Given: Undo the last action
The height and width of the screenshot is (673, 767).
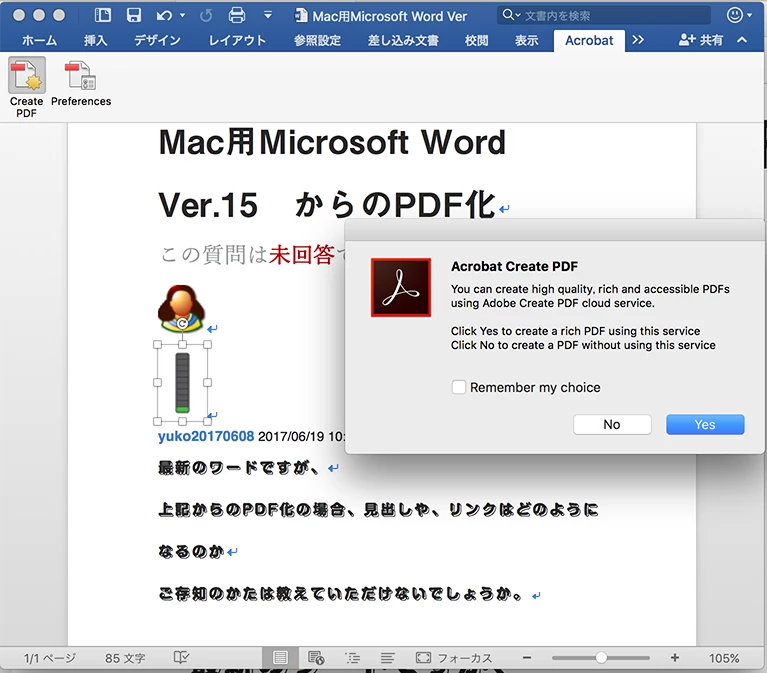Looking at the screenshot, I should 164,16.
